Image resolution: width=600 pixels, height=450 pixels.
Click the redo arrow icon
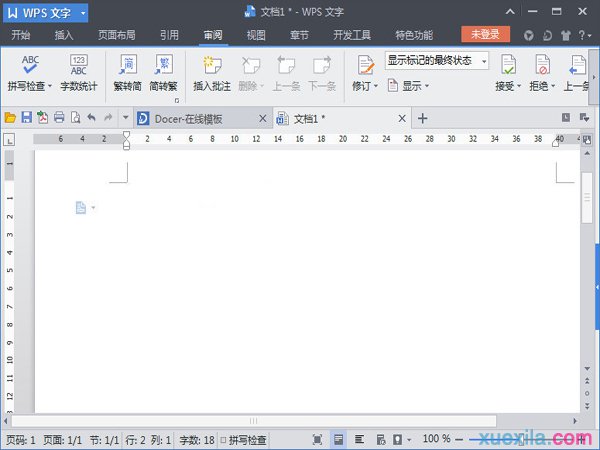click(108, 117)
